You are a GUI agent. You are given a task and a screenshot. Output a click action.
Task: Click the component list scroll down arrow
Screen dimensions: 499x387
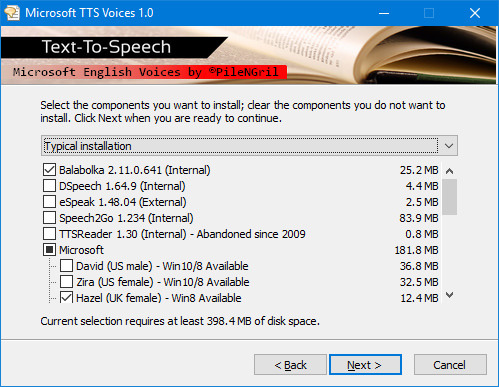(x=449, y=295)
